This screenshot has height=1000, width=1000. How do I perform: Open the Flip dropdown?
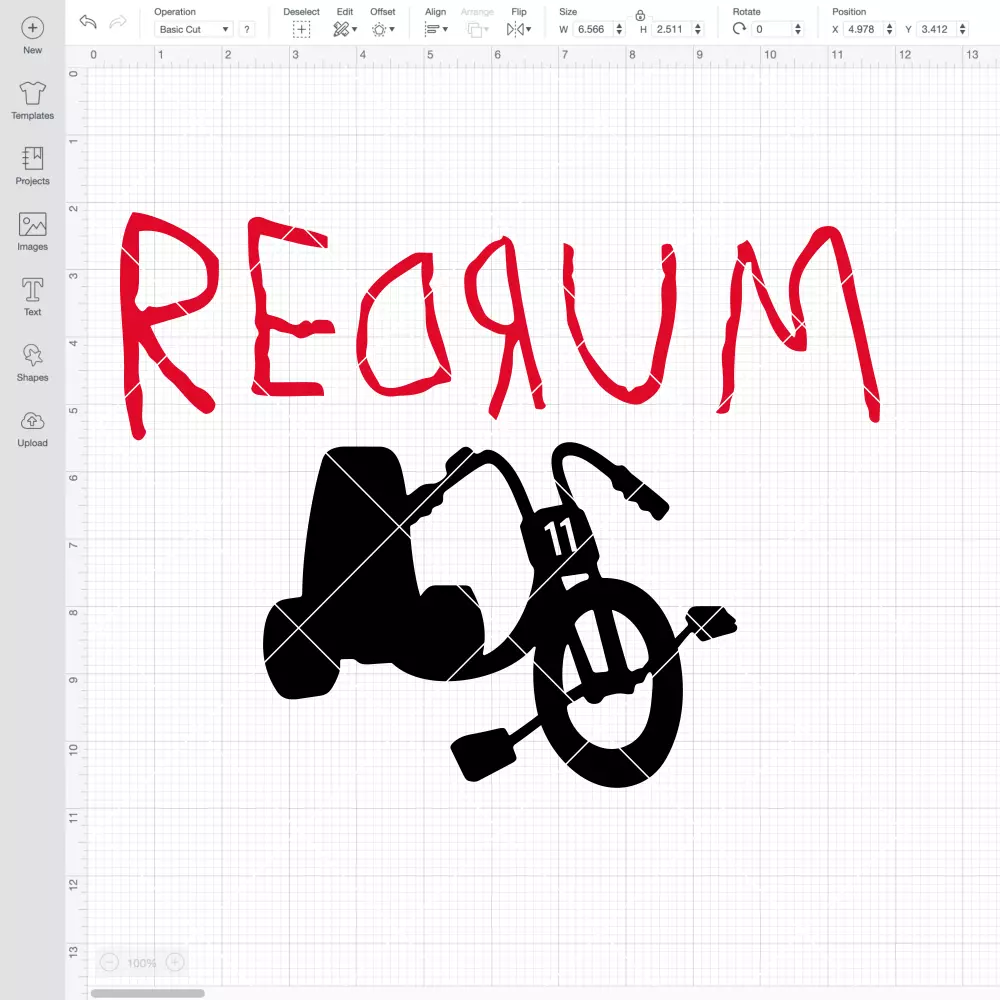tap(518, 29)
